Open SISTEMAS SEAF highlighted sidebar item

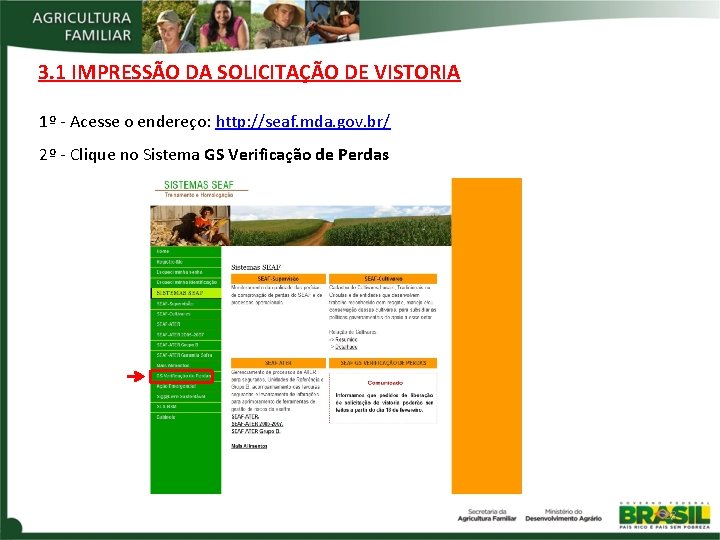pos(186,292)
